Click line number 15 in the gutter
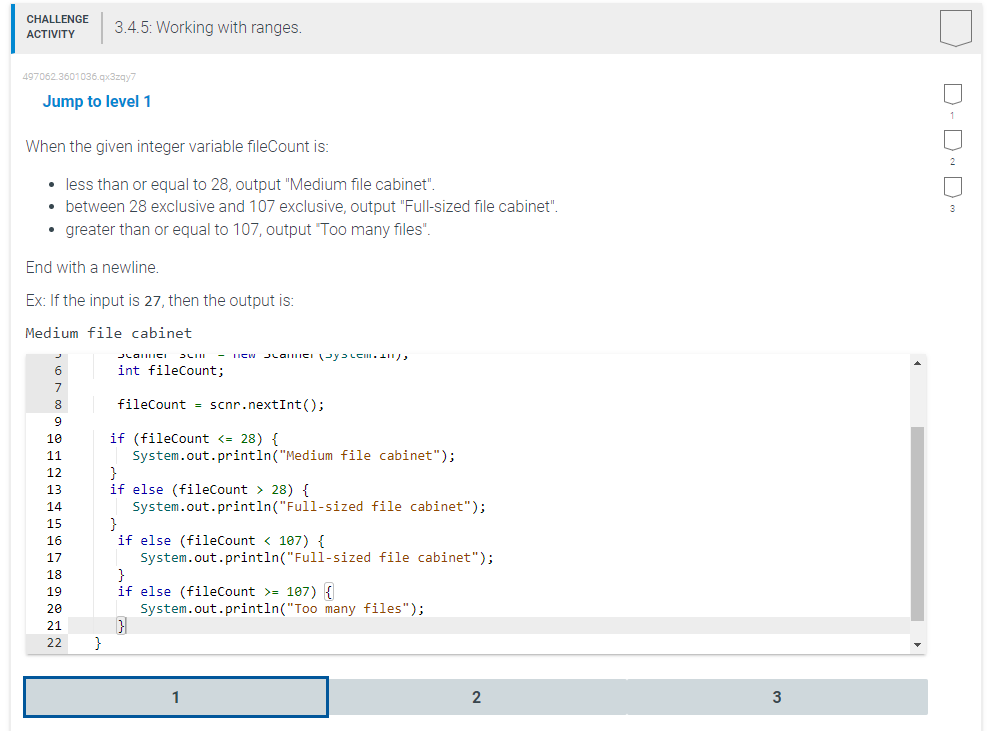The height and width of the screenshot is (731, 1004). coord(54,524)
